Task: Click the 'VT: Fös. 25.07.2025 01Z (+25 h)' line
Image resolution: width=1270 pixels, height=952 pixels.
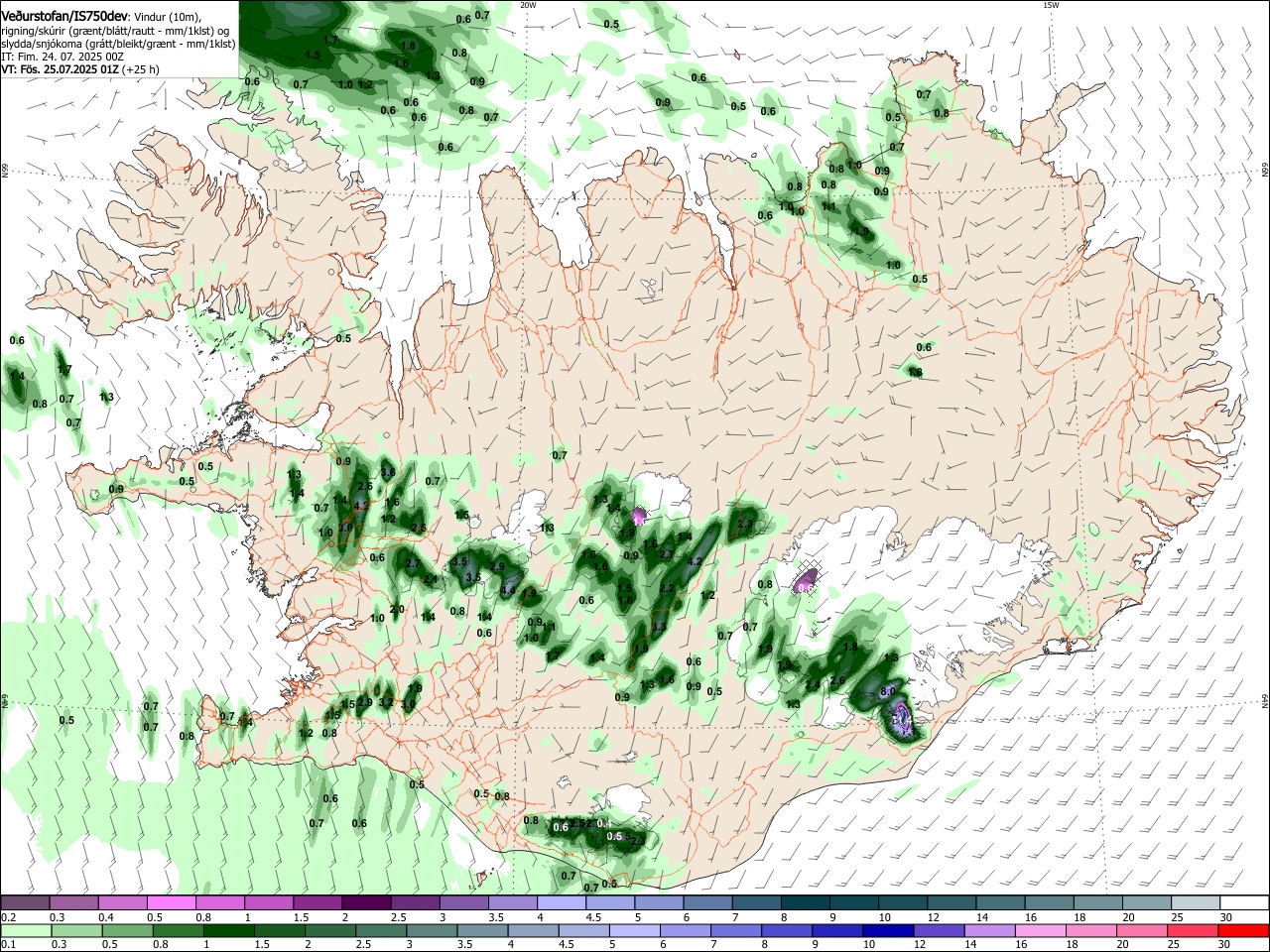Action: point(80,70)
